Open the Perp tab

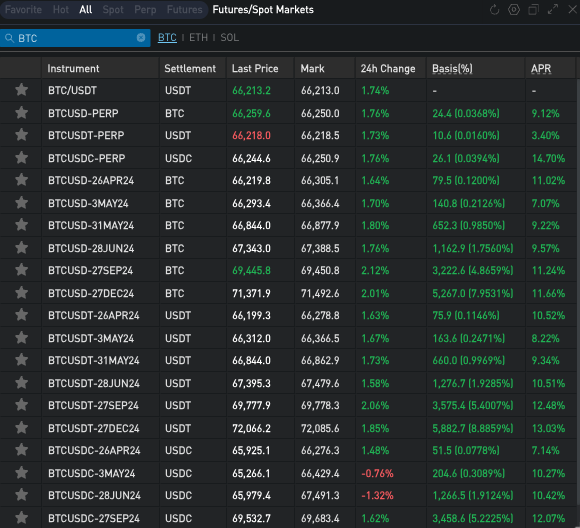click(145, 10)
